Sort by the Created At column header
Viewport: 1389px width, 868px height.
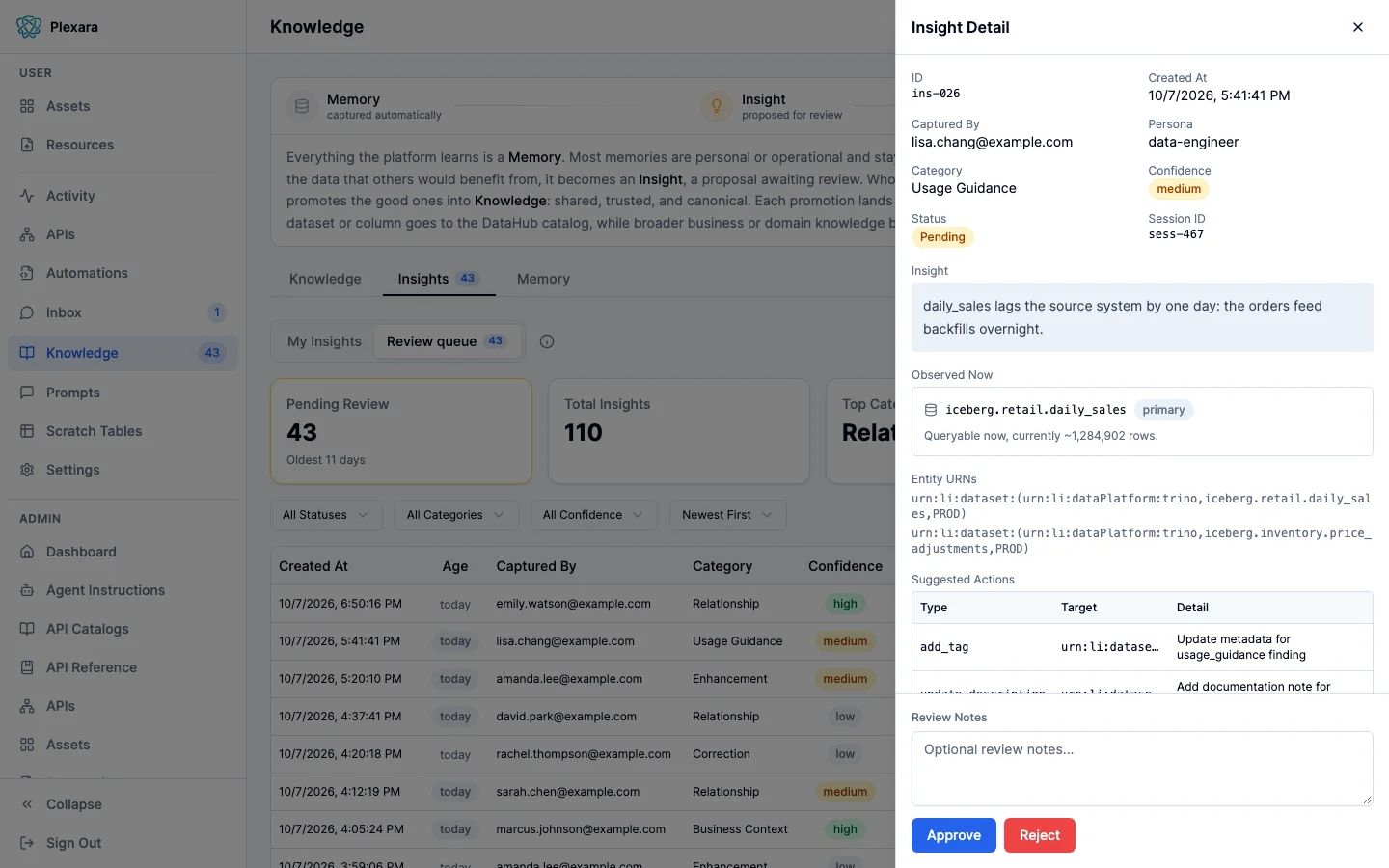pos(313,566)
